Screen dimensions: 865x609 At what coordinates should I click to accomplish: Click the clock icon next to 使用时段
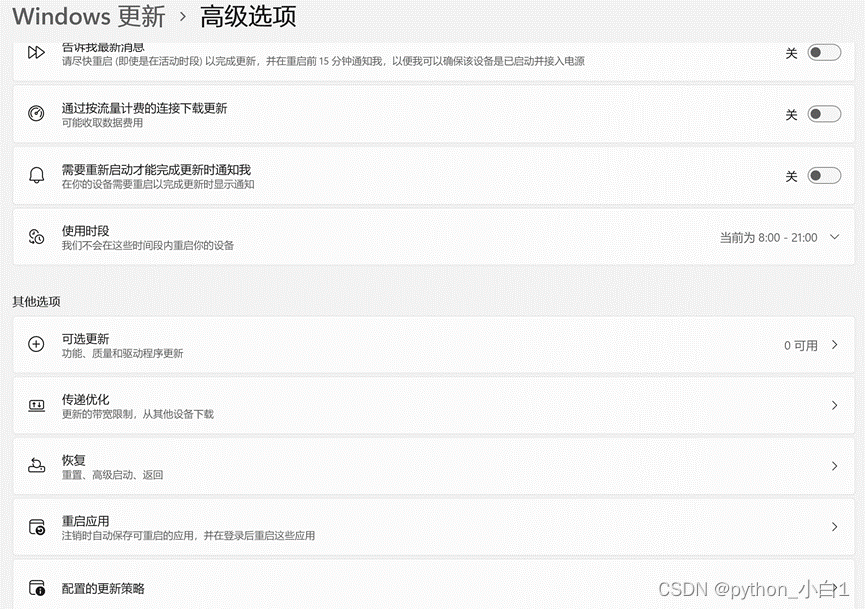(36, 237)
